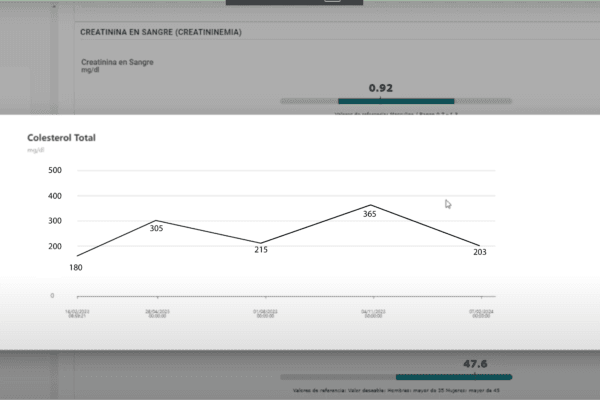Viewport: 600px width, 400px height.
Task: Click the 0.92 creatinine value
Action: click(380, 88)
